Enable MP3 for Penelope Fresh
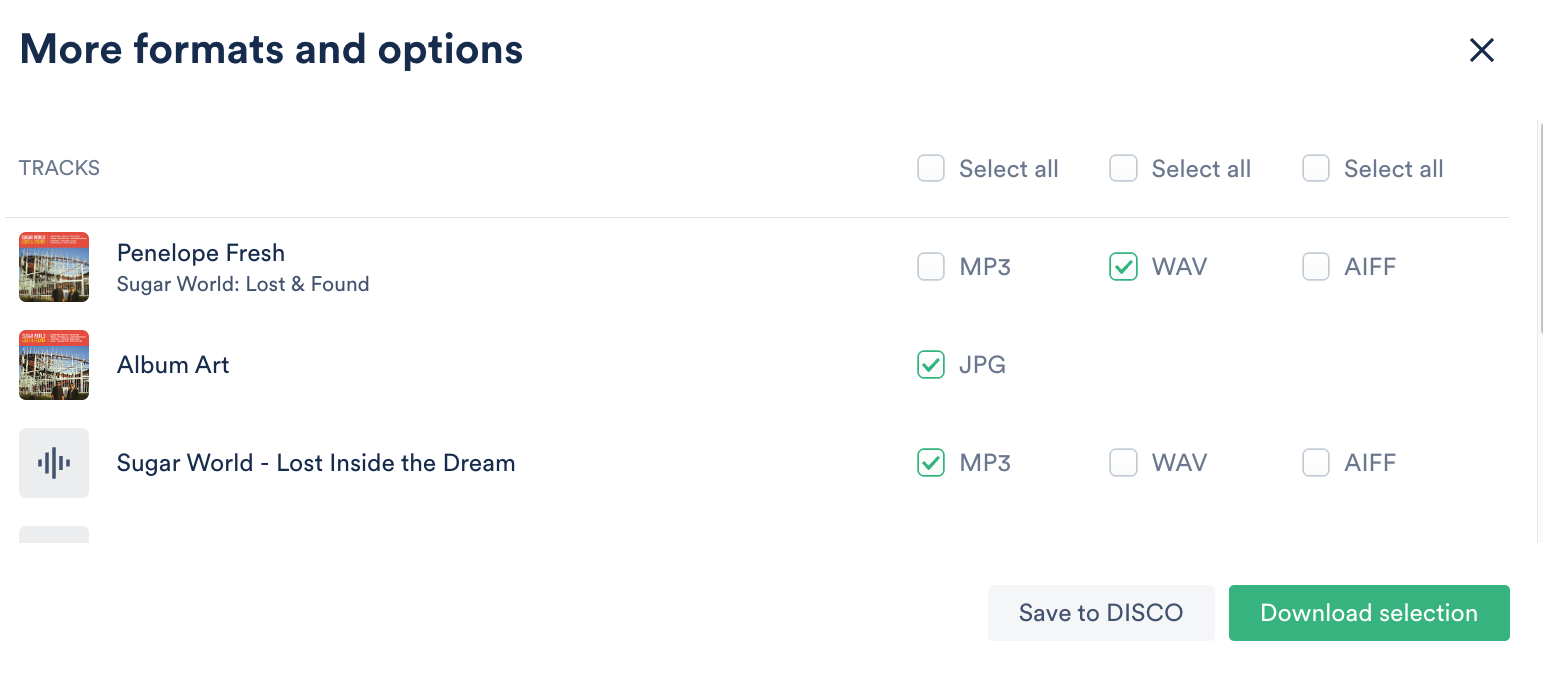The image size is (1543, 675). click(x=931, y=267)
